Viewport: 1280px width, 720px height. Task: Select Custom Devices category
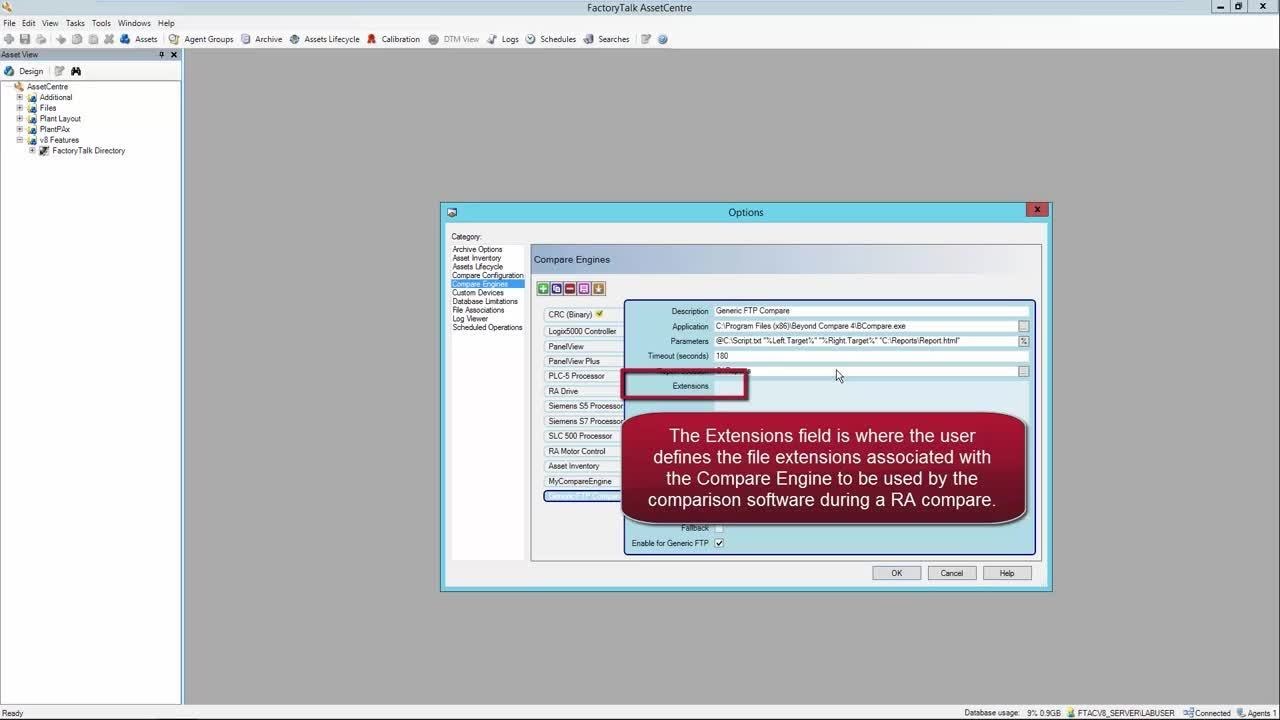[x=478, y=292]
